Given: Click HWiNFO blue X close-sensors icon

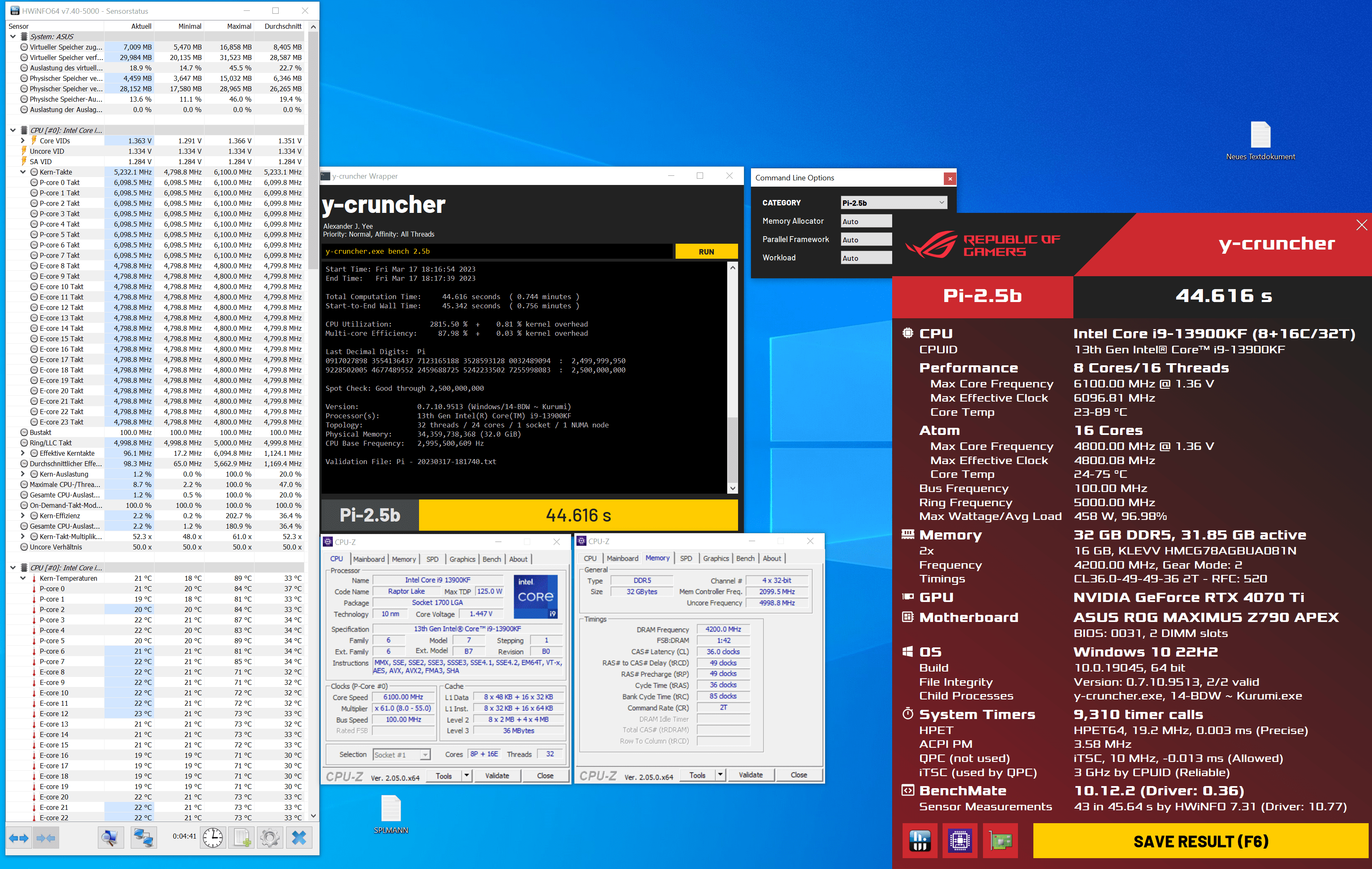Looking at the screenshot, I should pyautogui.click(x=299, y=838).
